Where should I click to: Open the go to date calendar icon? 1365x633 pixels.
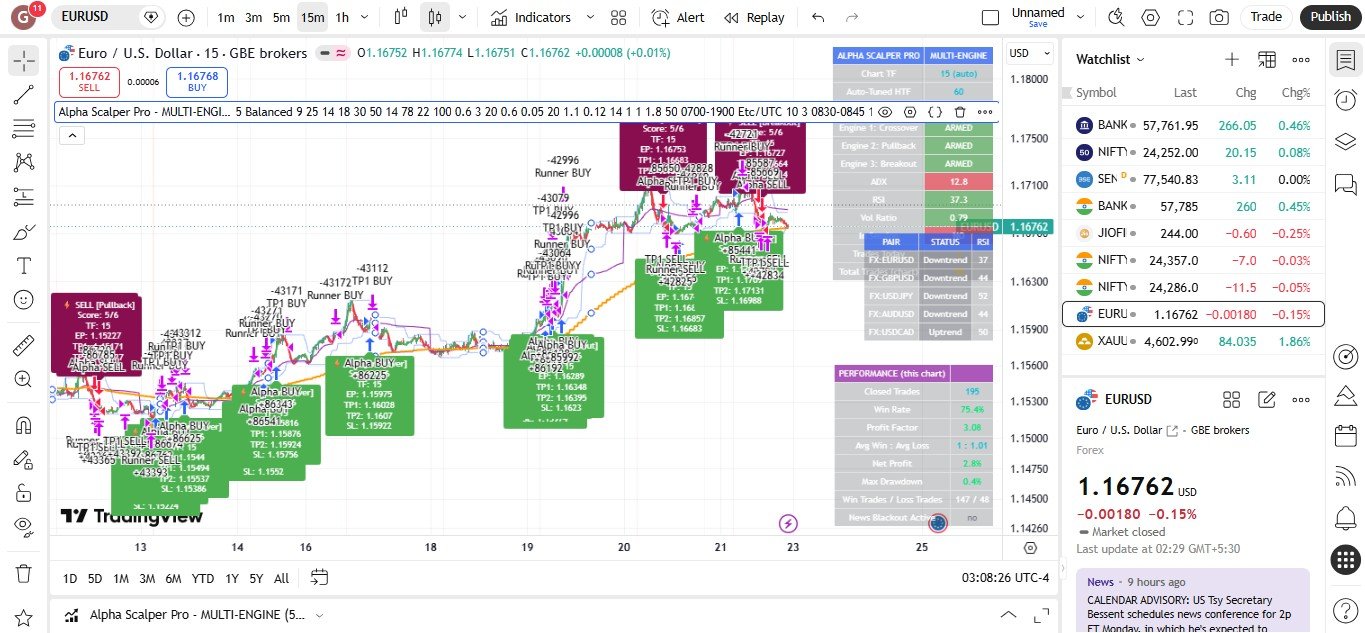pyautogui.click(x=319, y=577)
